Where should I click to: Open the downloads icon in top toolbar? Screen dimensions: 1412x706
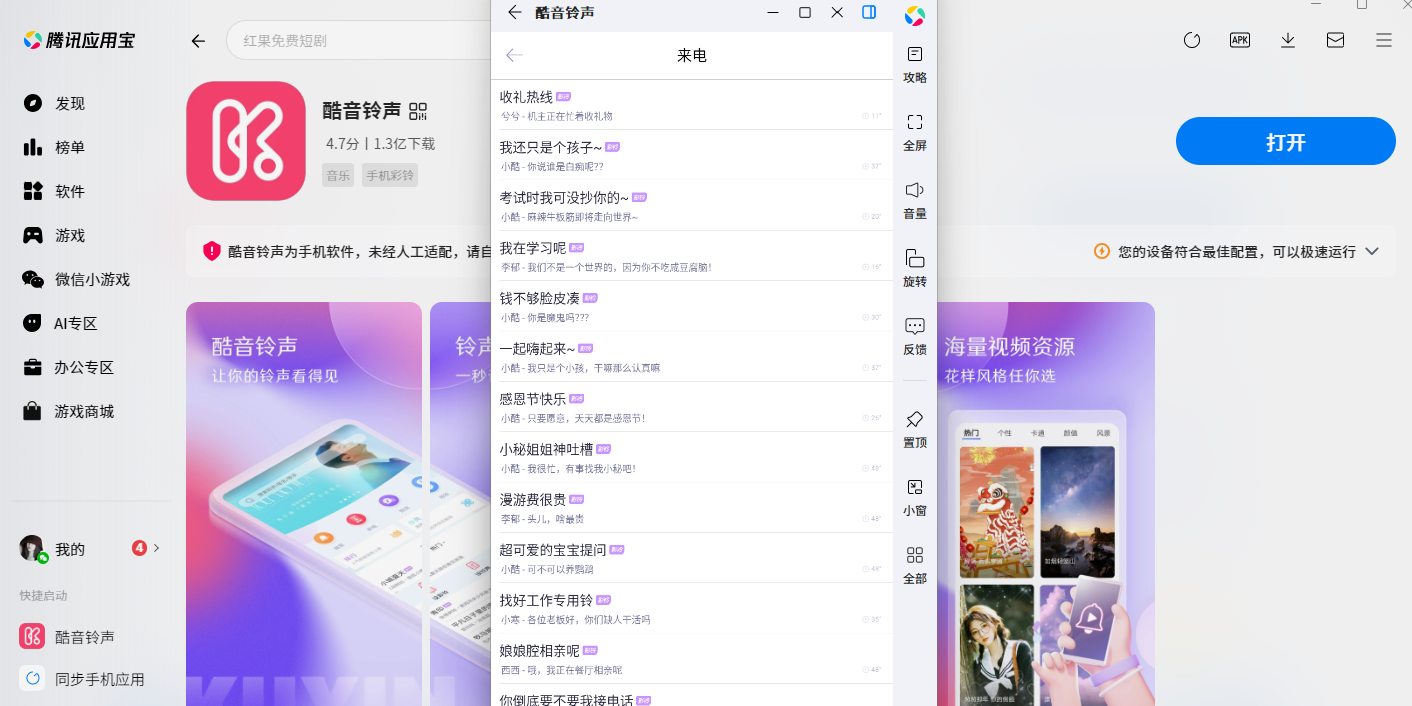1288,40
